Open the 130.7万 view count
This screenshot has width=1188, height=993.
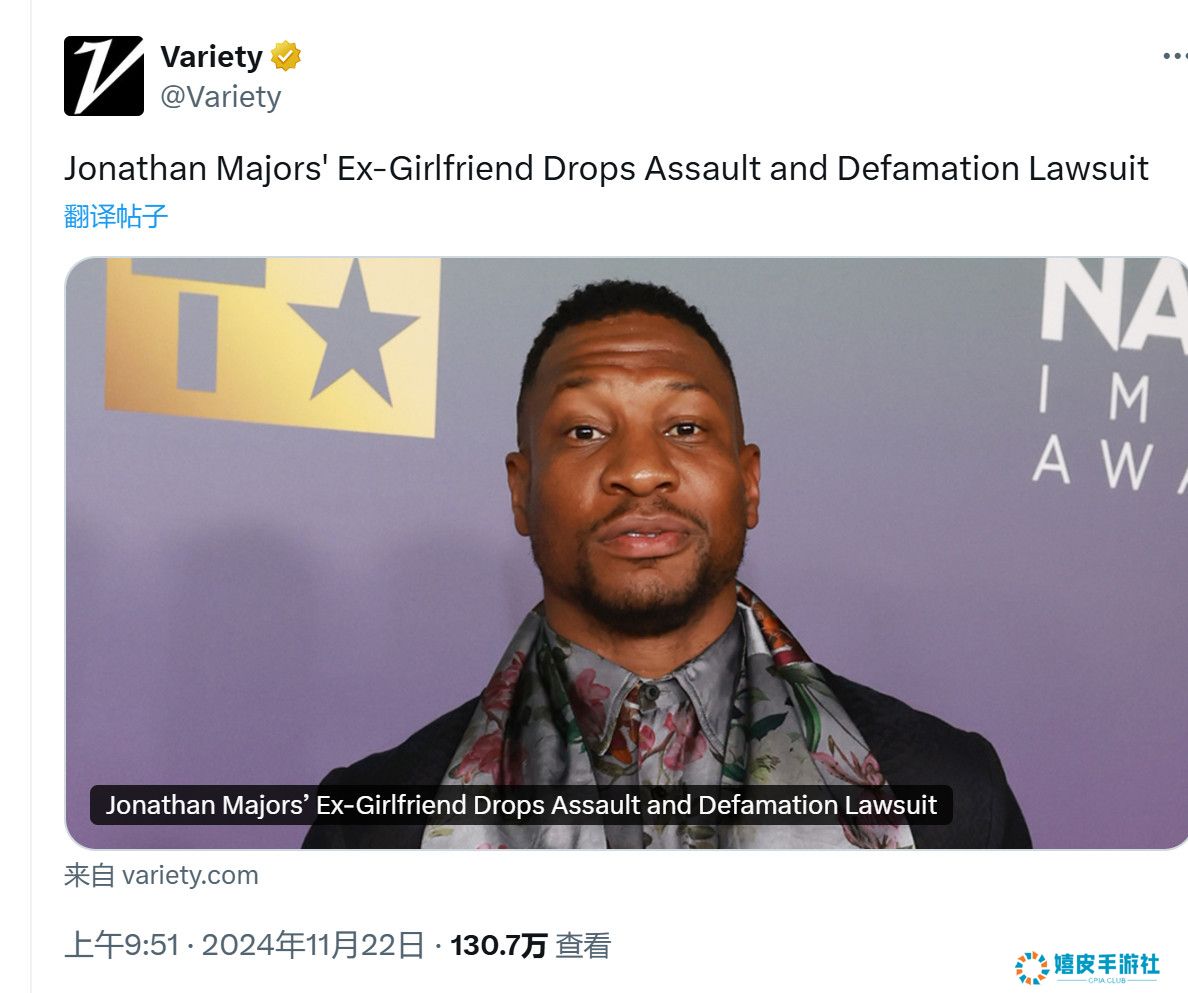[499, 945]
